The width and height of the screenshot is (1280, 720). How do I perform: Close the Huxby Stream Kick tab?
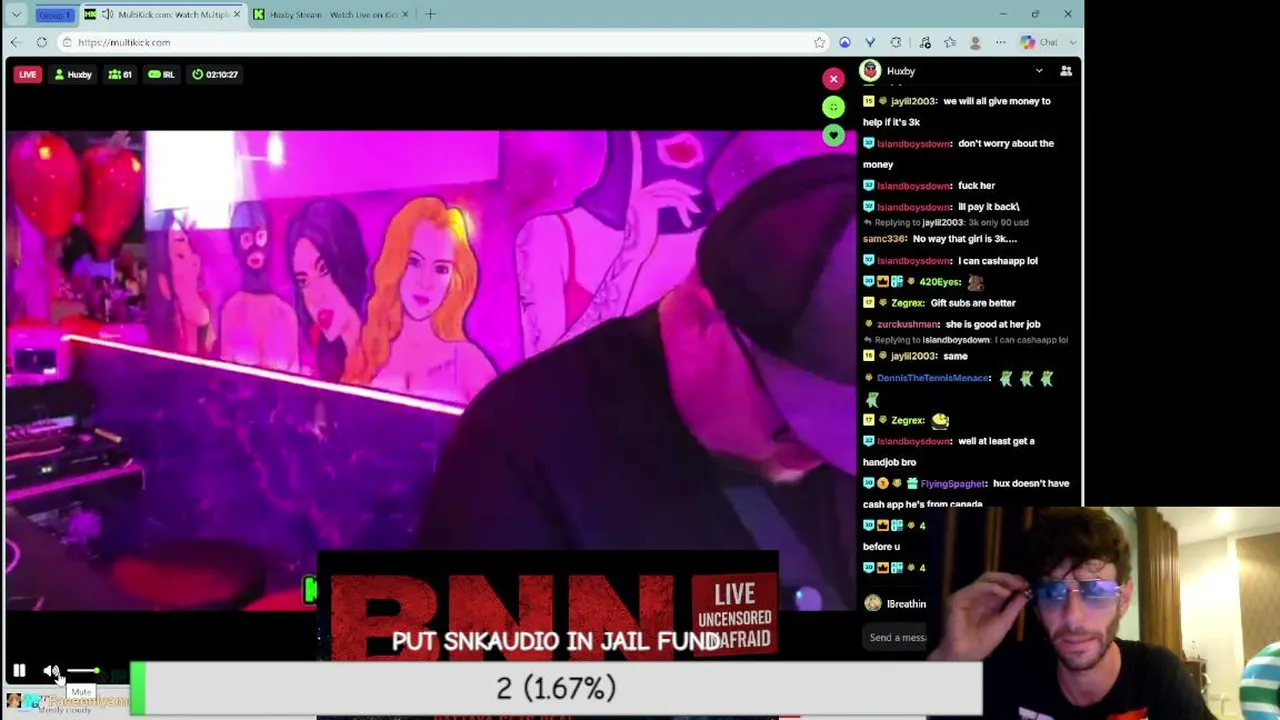(404, 14)
